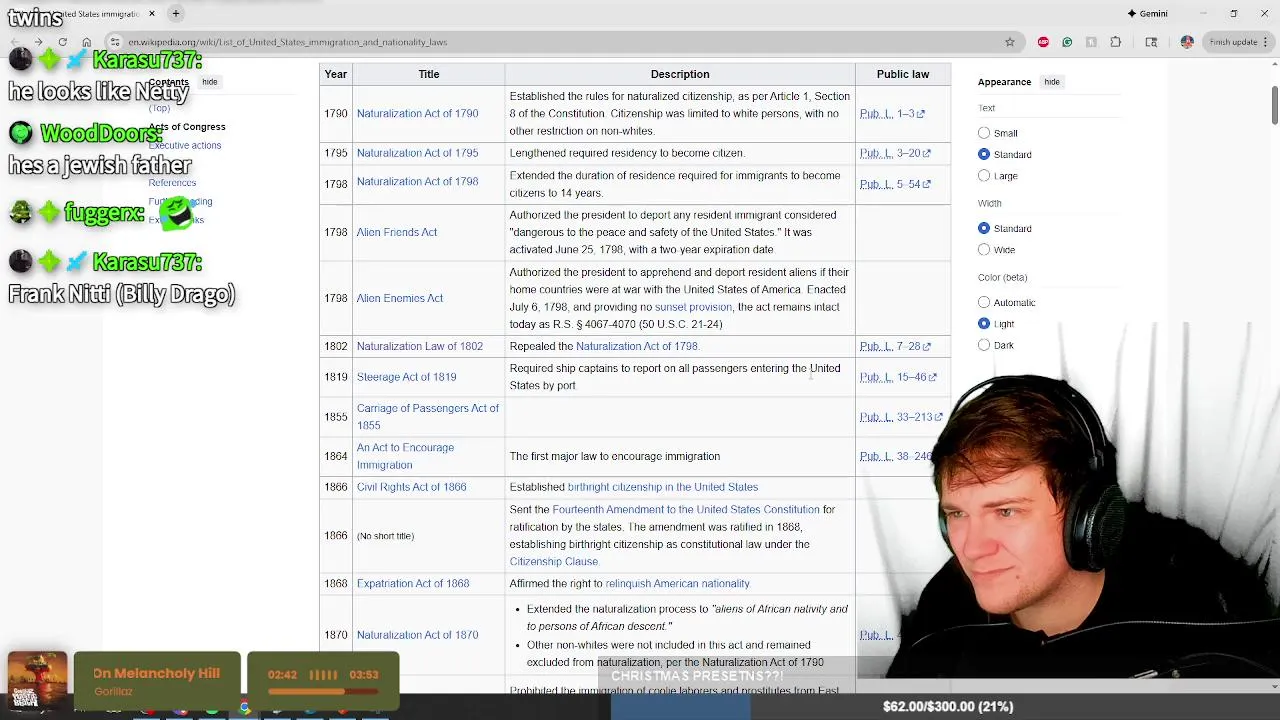Viewport: 1280px width, 720px height.
Task: Select Dark color mode
Action: [x=984, y=345]
